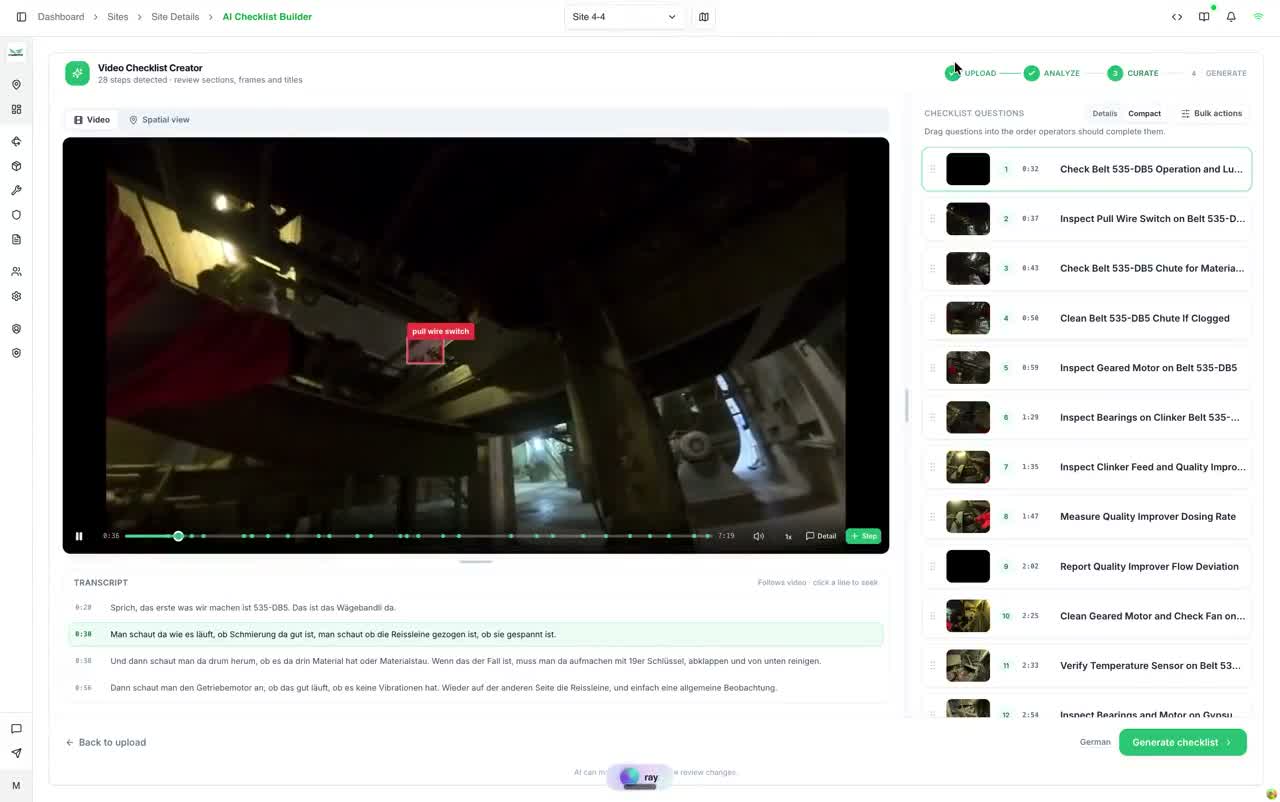
Task: Open the cube package sidebar icon
Action: pos(16,166)
